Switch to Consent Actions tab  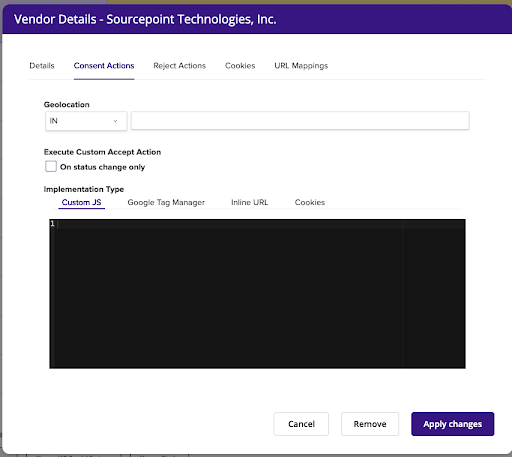[x=104, y=66]
